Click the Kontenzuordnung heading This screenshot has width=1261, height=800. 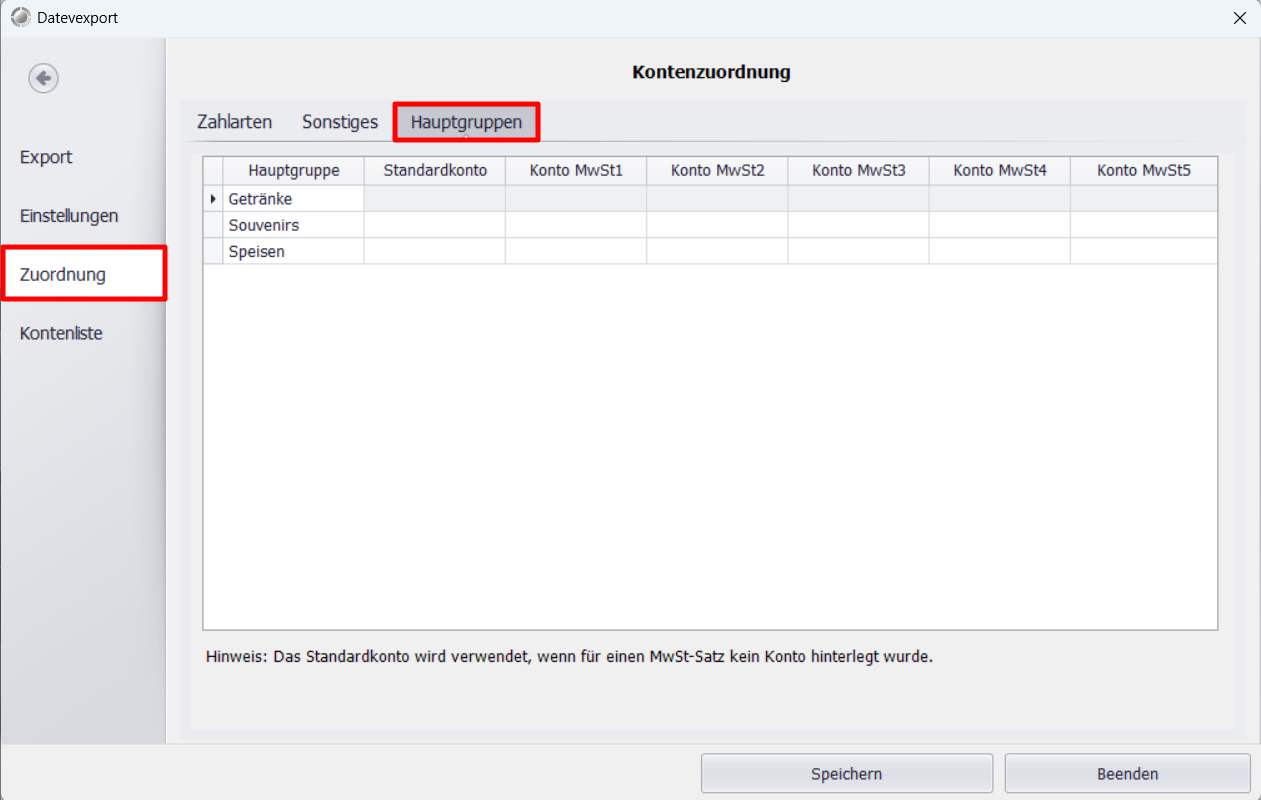click(711, 72)
